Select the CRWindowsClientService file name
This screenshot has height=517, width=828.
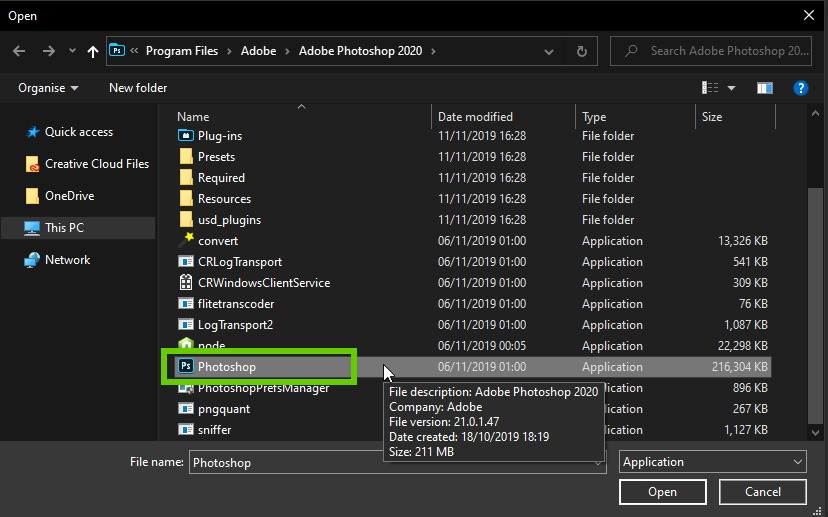pos(264,283)
